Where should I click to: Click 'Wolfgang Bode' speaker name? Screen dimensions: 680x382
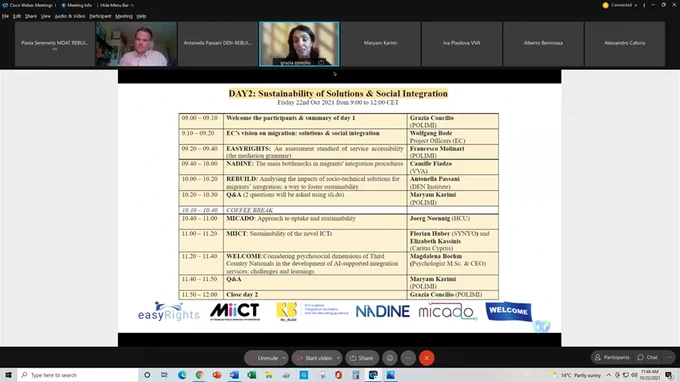tap(431, 133)
